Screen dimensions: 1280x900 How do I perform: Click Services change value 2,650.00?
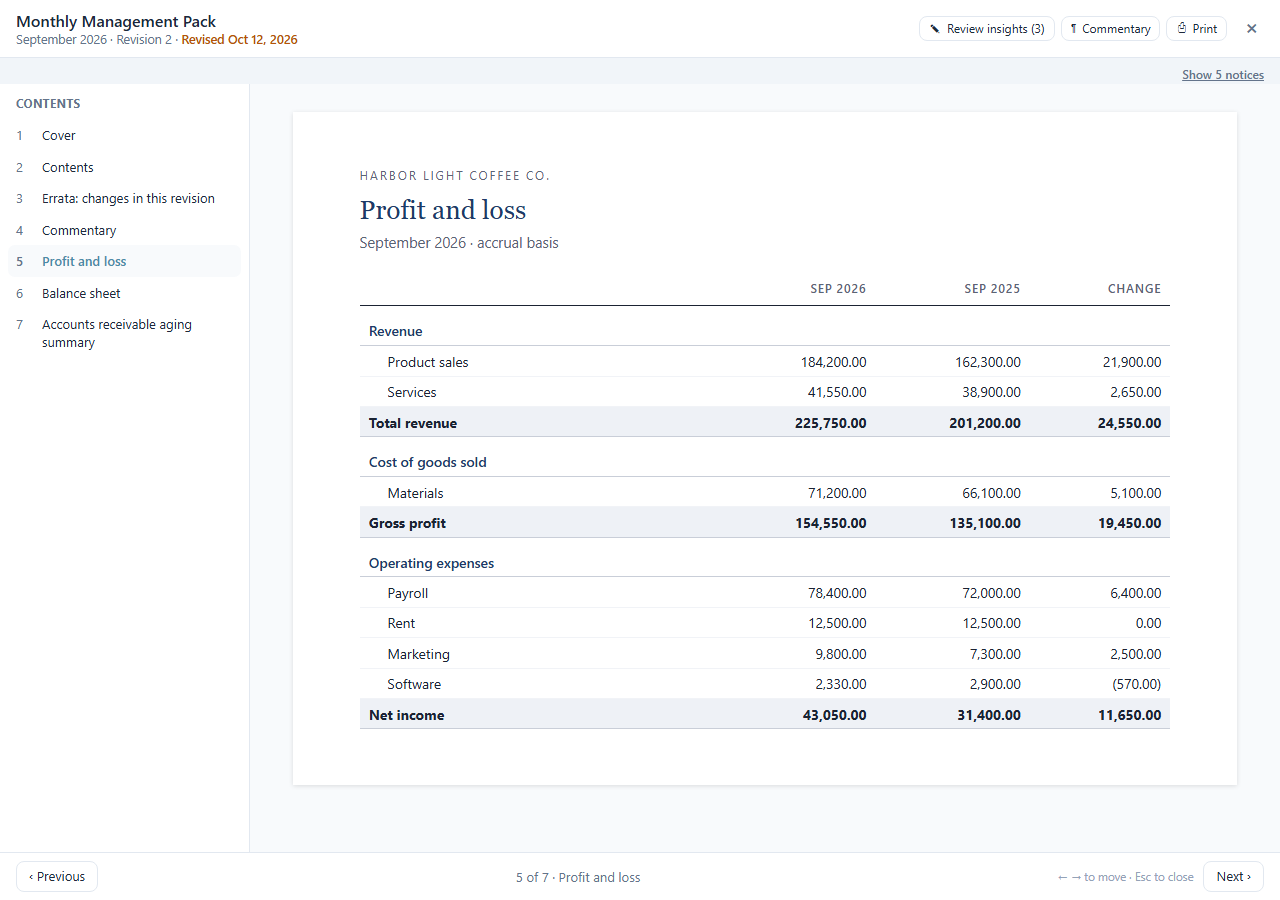(x=1135, y=392)
